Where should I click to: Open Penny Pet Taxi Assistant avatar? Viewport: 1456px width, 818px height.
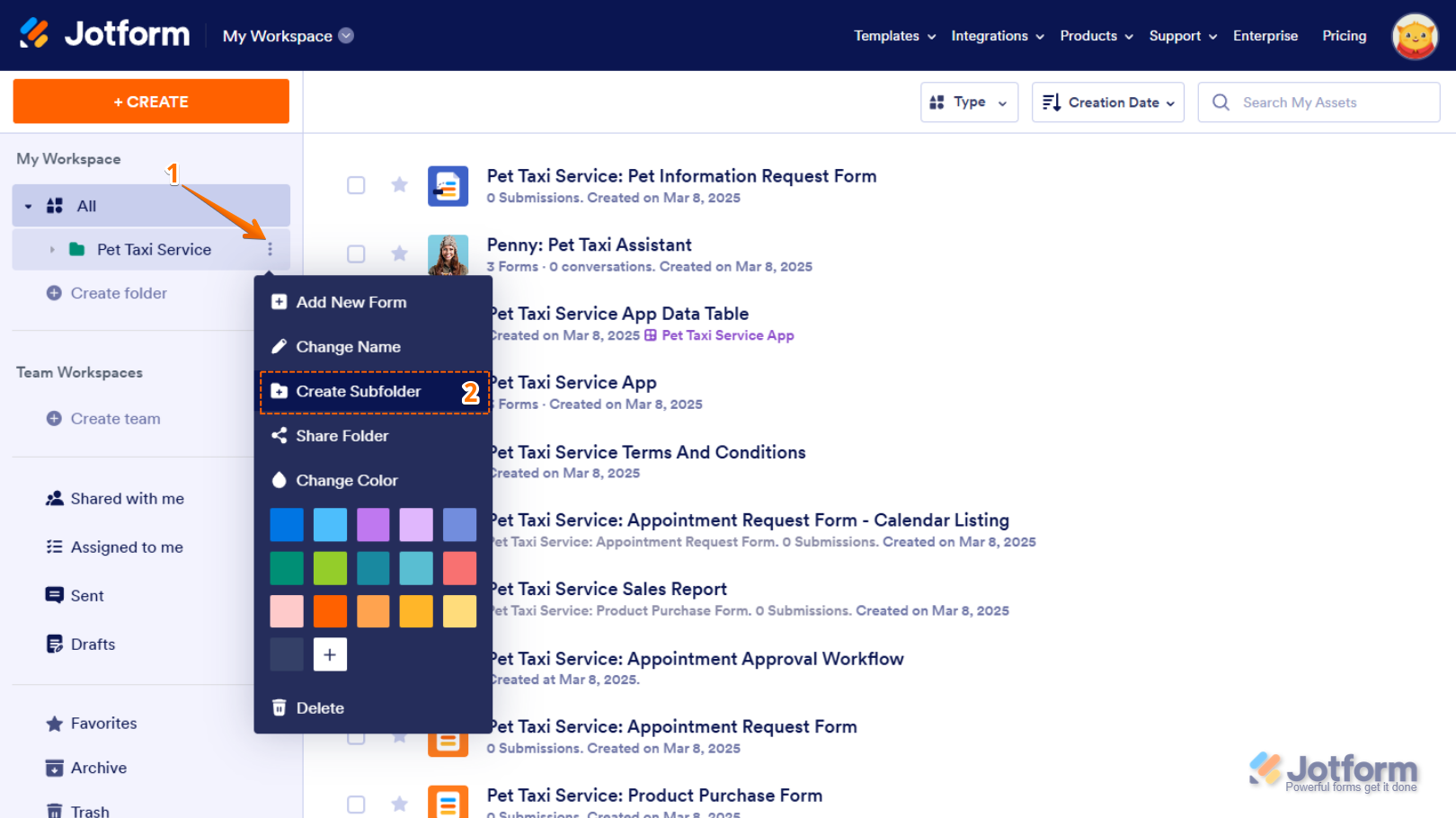tap(448, 255)
